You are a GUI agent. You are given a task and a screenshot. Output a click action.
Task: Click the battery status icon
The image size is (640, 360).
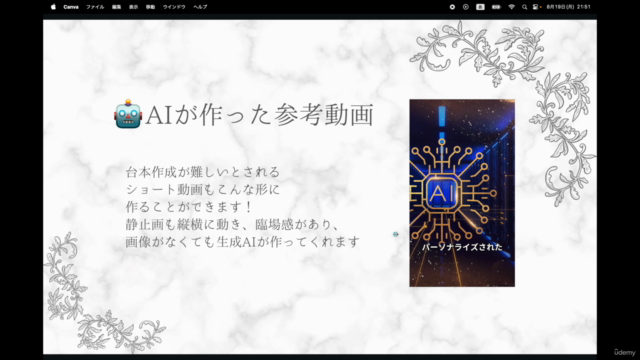point(496,7)
